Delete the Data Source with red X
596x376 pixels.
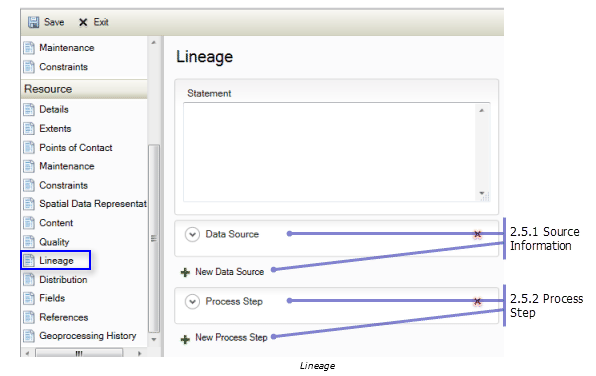coord(477,234)
